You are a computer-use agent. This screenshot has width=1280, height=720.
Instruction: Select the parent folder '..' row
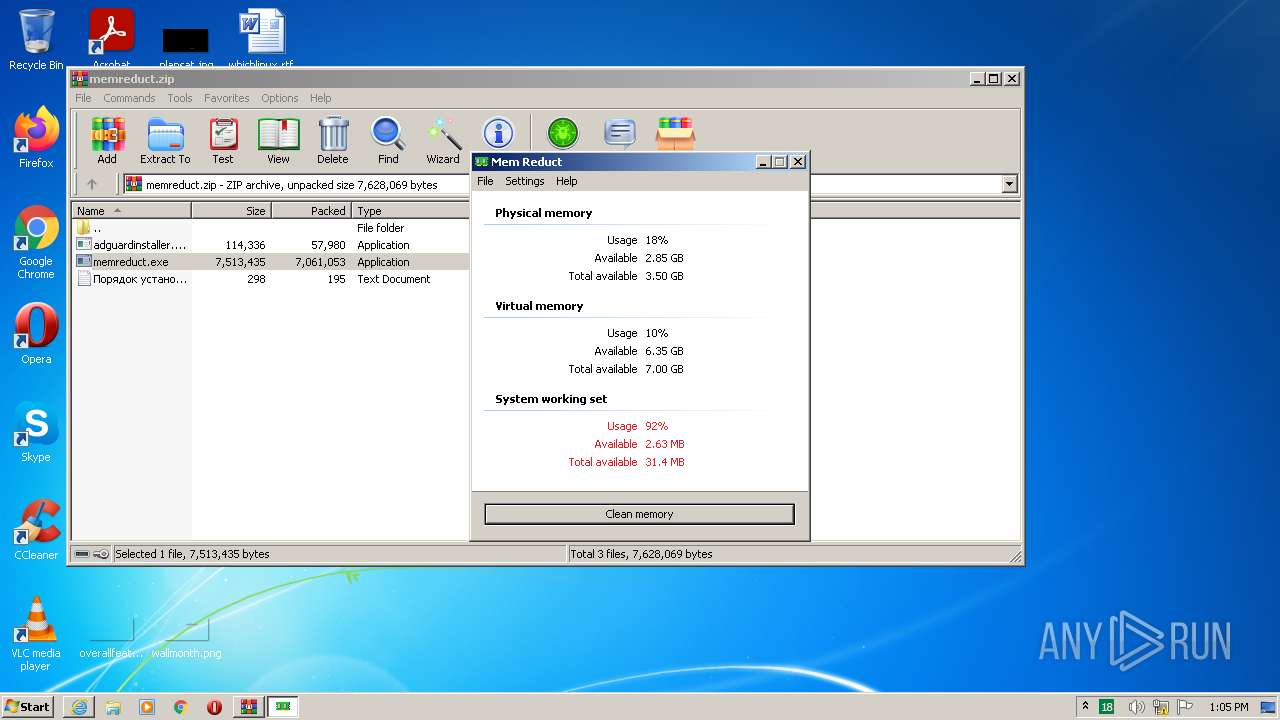pyautogui.click(x=271, y=228)
